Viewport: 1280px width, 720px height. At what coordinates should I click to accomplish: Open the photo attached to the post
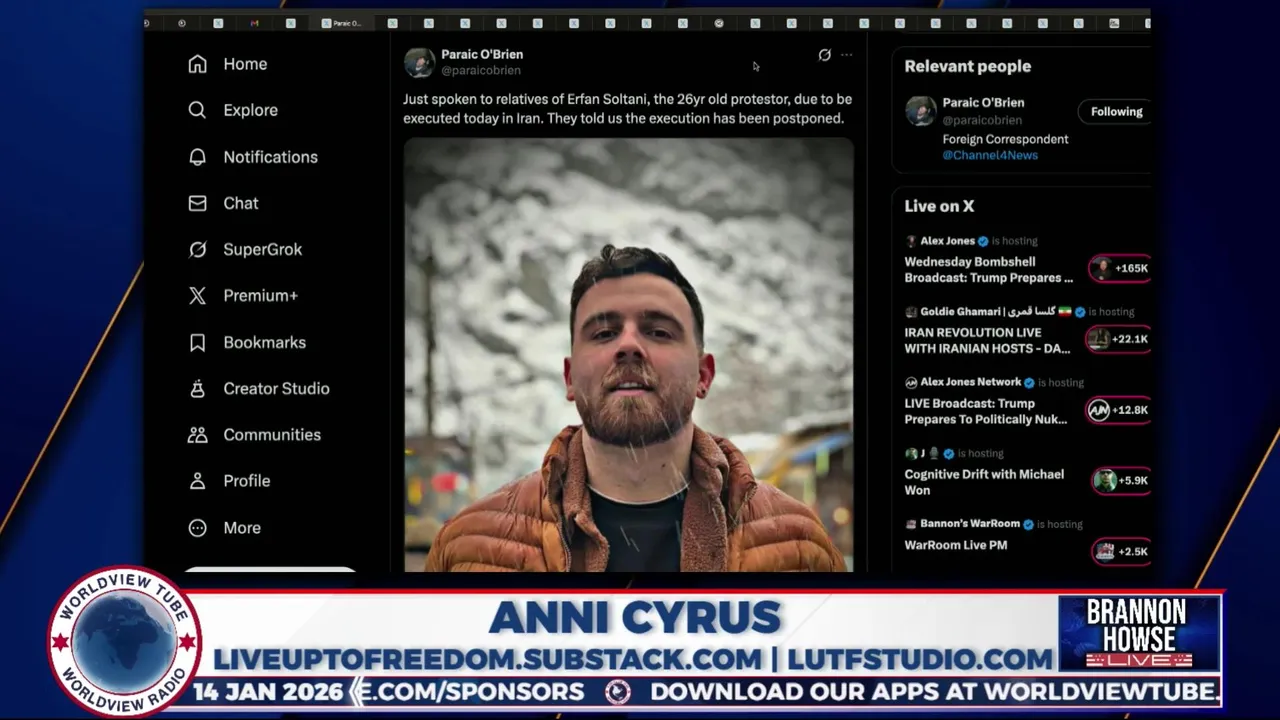628,355
